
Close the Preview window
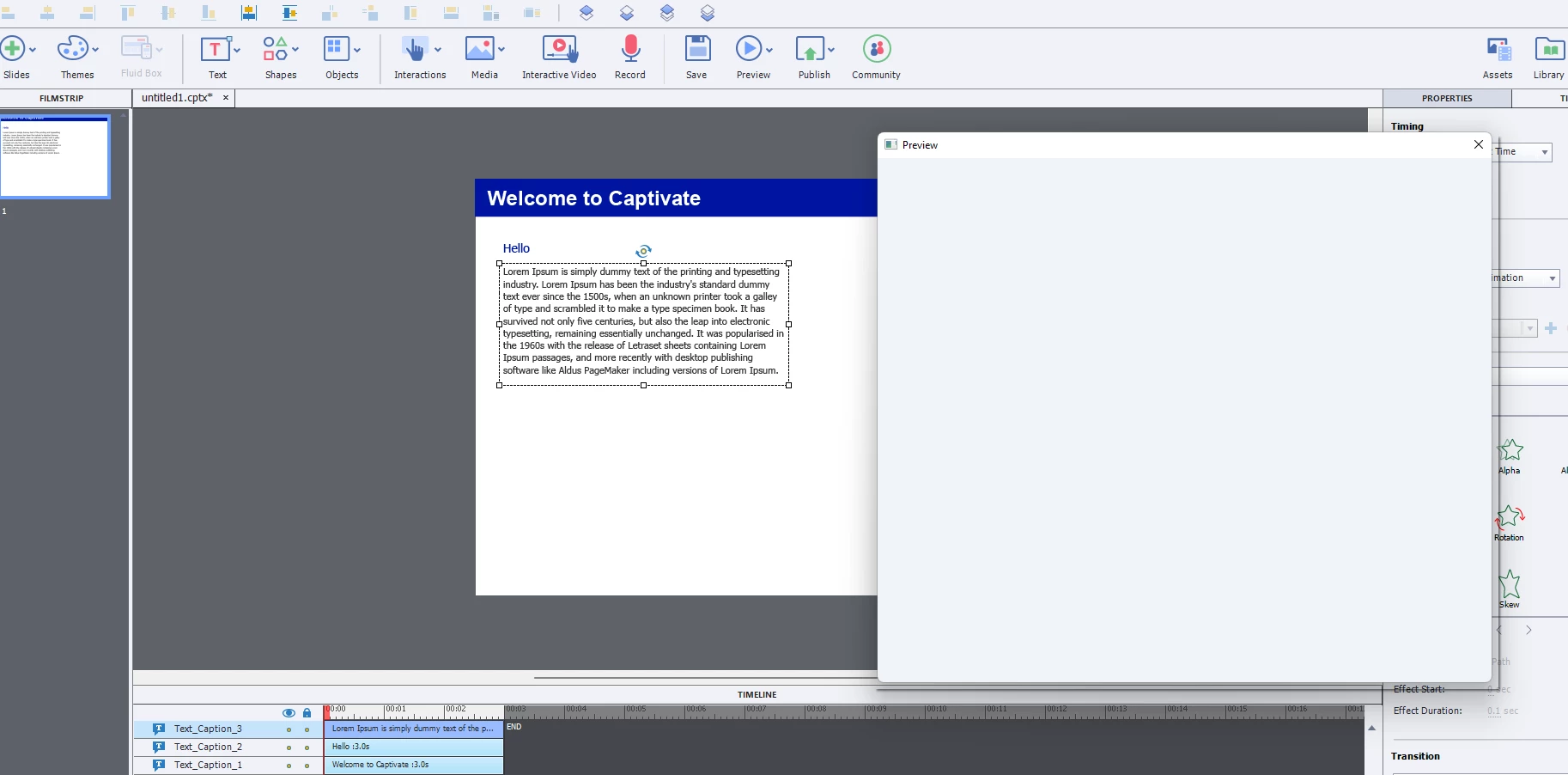coord(1479,144)
